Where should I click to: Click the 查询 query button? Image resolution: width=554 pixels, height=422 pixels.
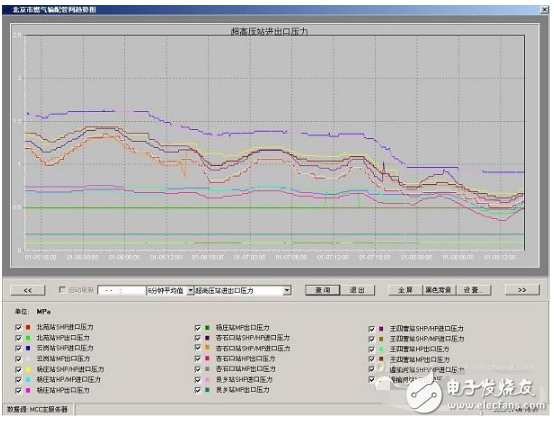tap(323, 290)
